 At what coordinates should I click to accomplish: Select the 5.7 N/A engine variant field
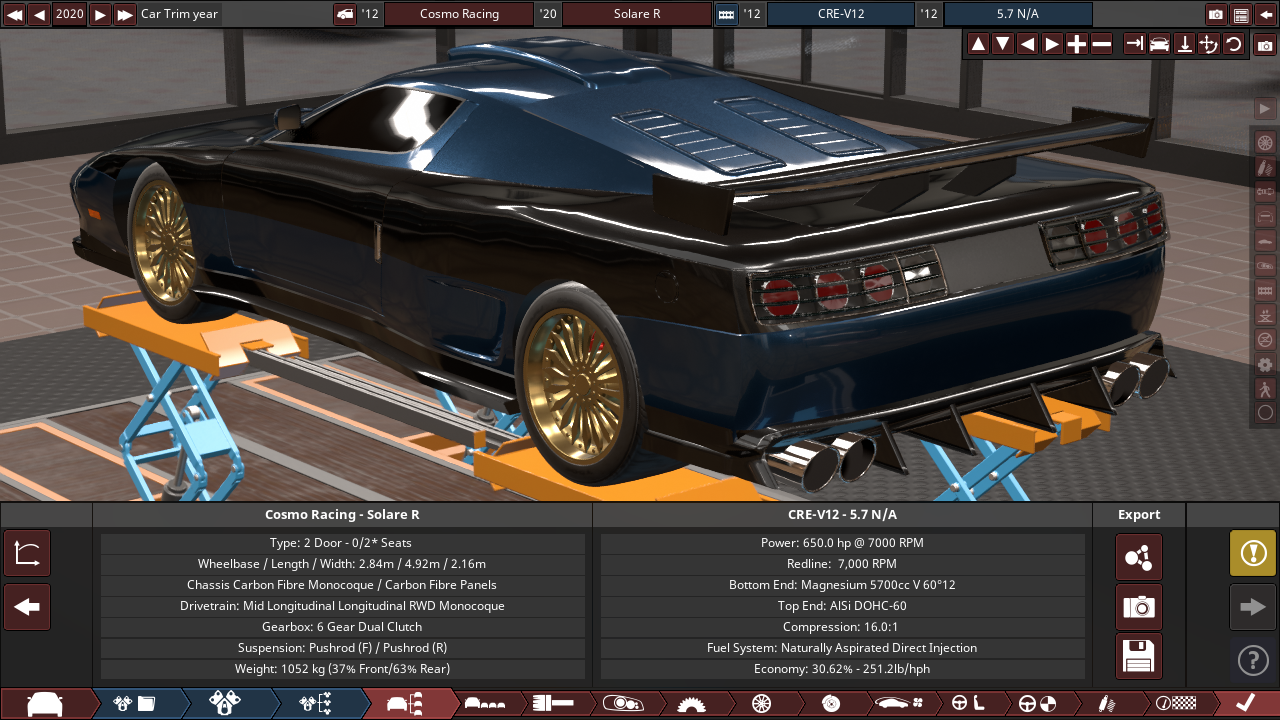click(1018, 14)
